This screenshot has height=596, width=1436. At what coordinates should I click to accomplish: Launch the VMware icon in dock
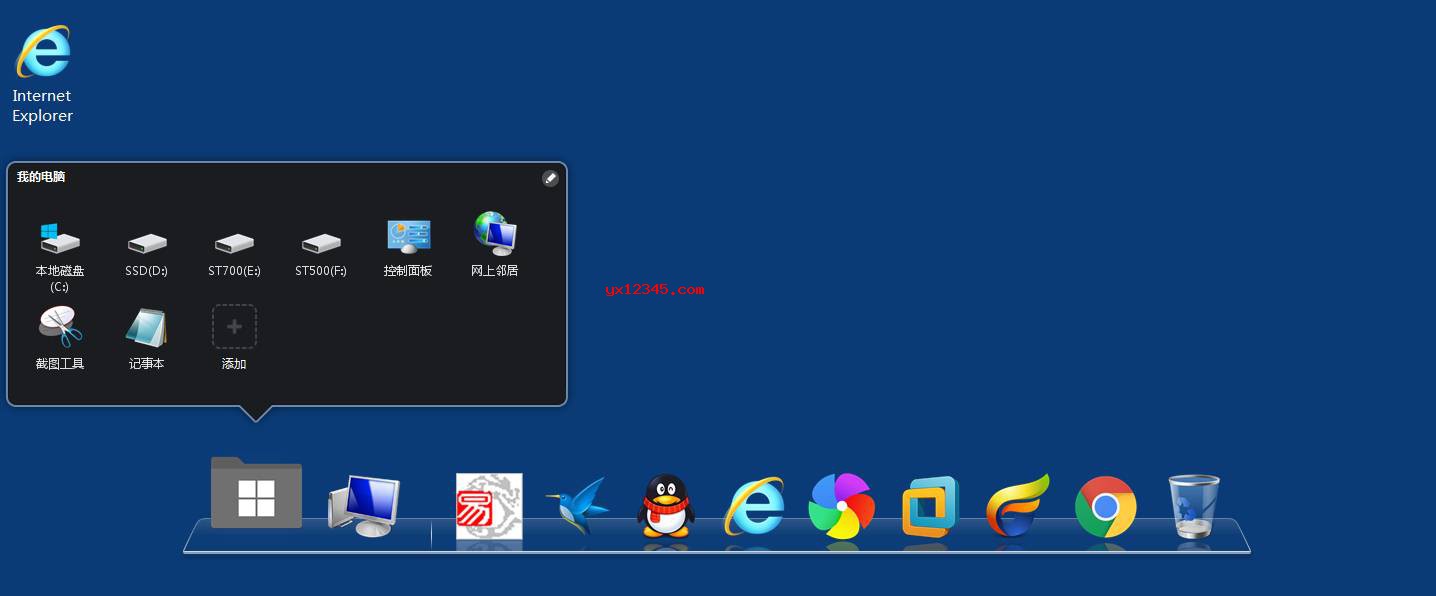coord(930,506)
